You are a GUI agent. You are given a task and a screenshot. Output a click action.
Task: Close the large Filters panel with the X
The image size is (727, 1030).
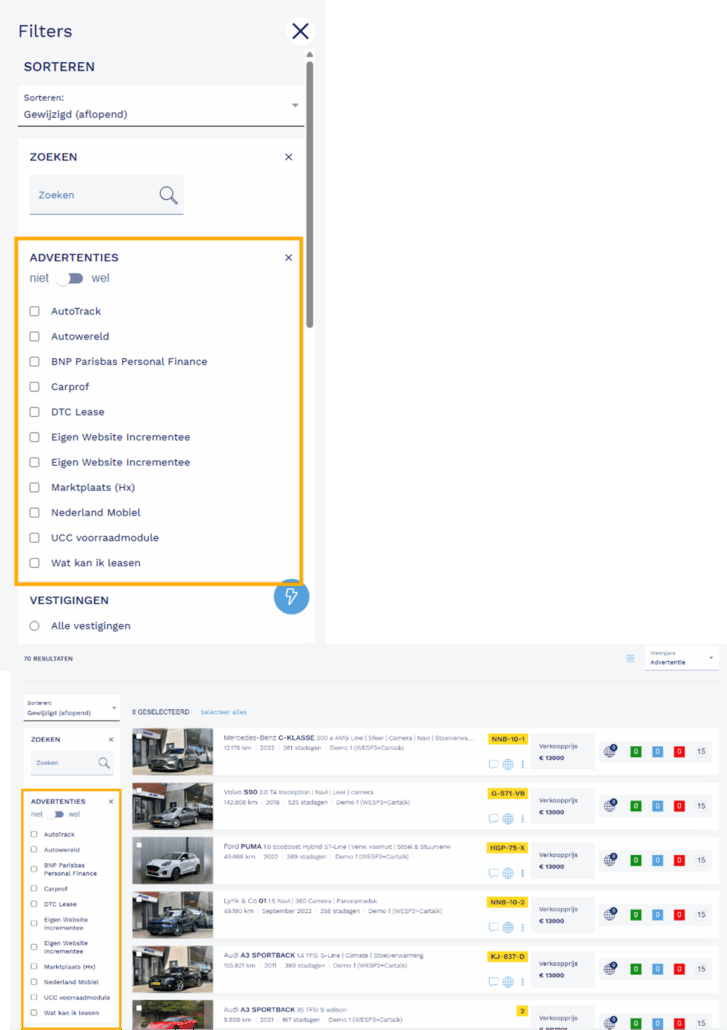coord(300,31)
